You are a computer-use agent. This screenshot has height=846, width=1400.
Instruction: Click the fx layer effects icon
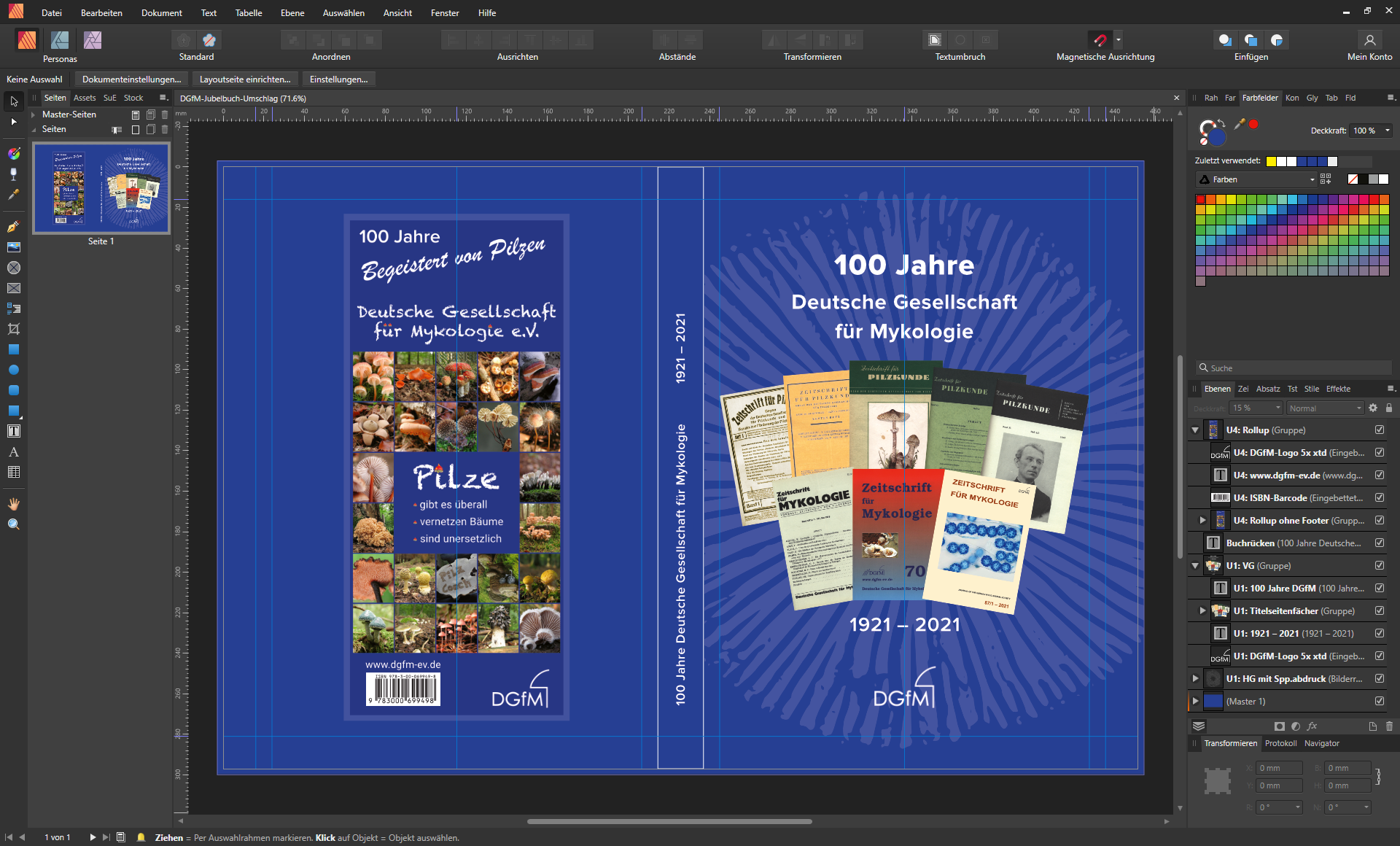(x=1312, y=726)
